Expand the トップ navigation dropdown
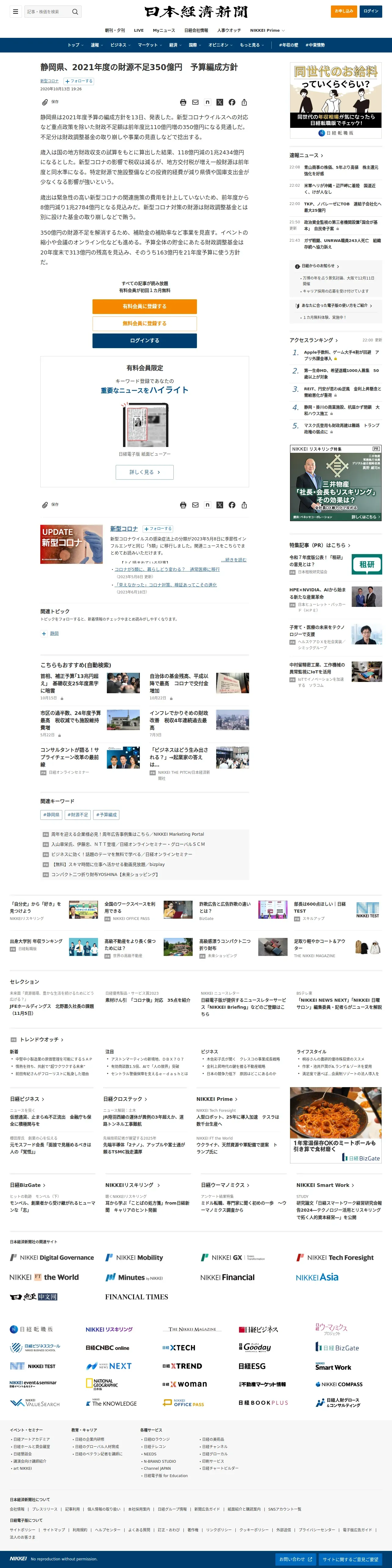The width and height of the screenshot is (392, 1568). 75,45
